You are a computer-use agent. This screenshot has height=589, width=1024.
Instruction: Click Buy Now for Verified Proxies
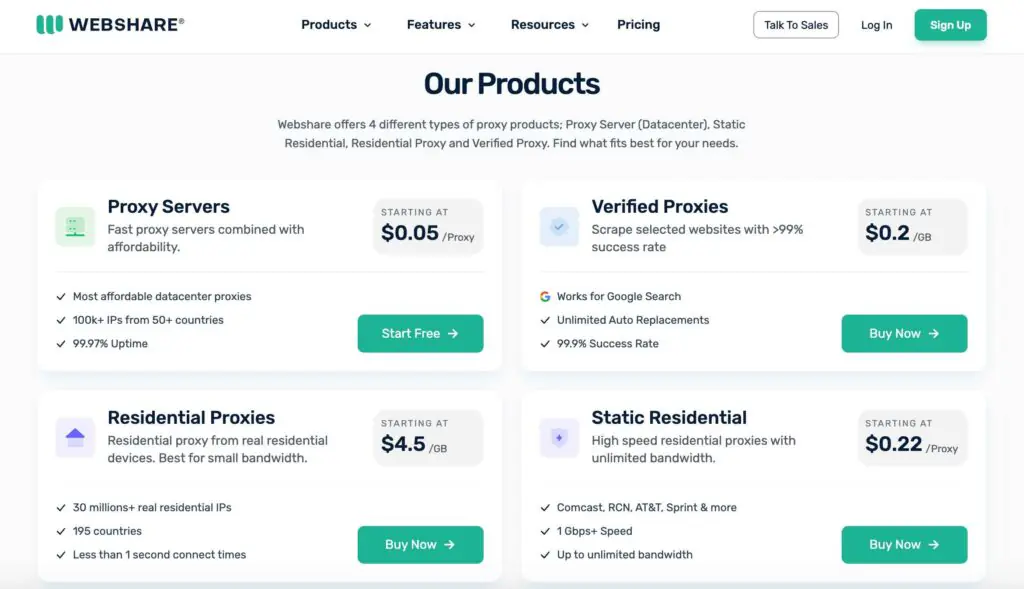904,334
